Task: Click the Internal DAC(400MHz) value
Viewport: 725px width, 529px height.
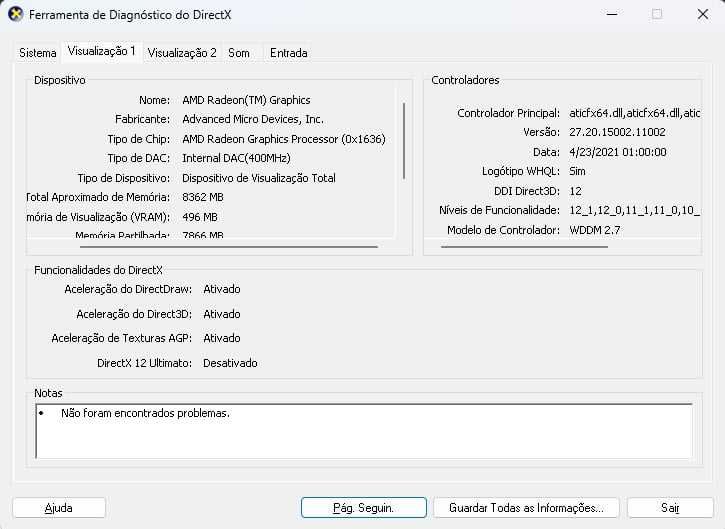Action: click(236, 158)
